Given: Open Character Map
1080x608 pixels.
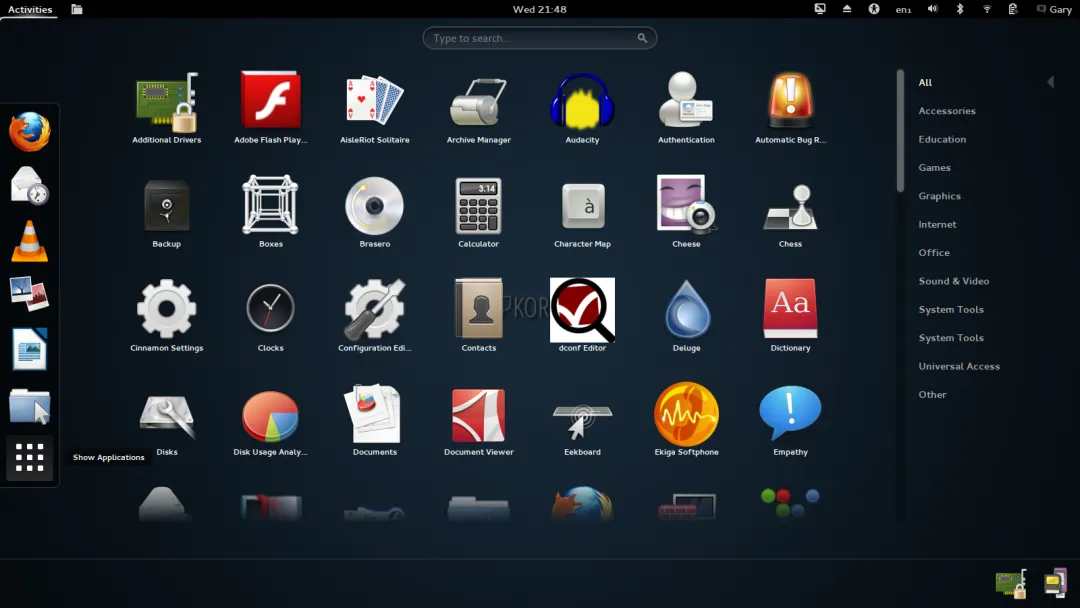Looking at the screenshot, I should point(583,205).
